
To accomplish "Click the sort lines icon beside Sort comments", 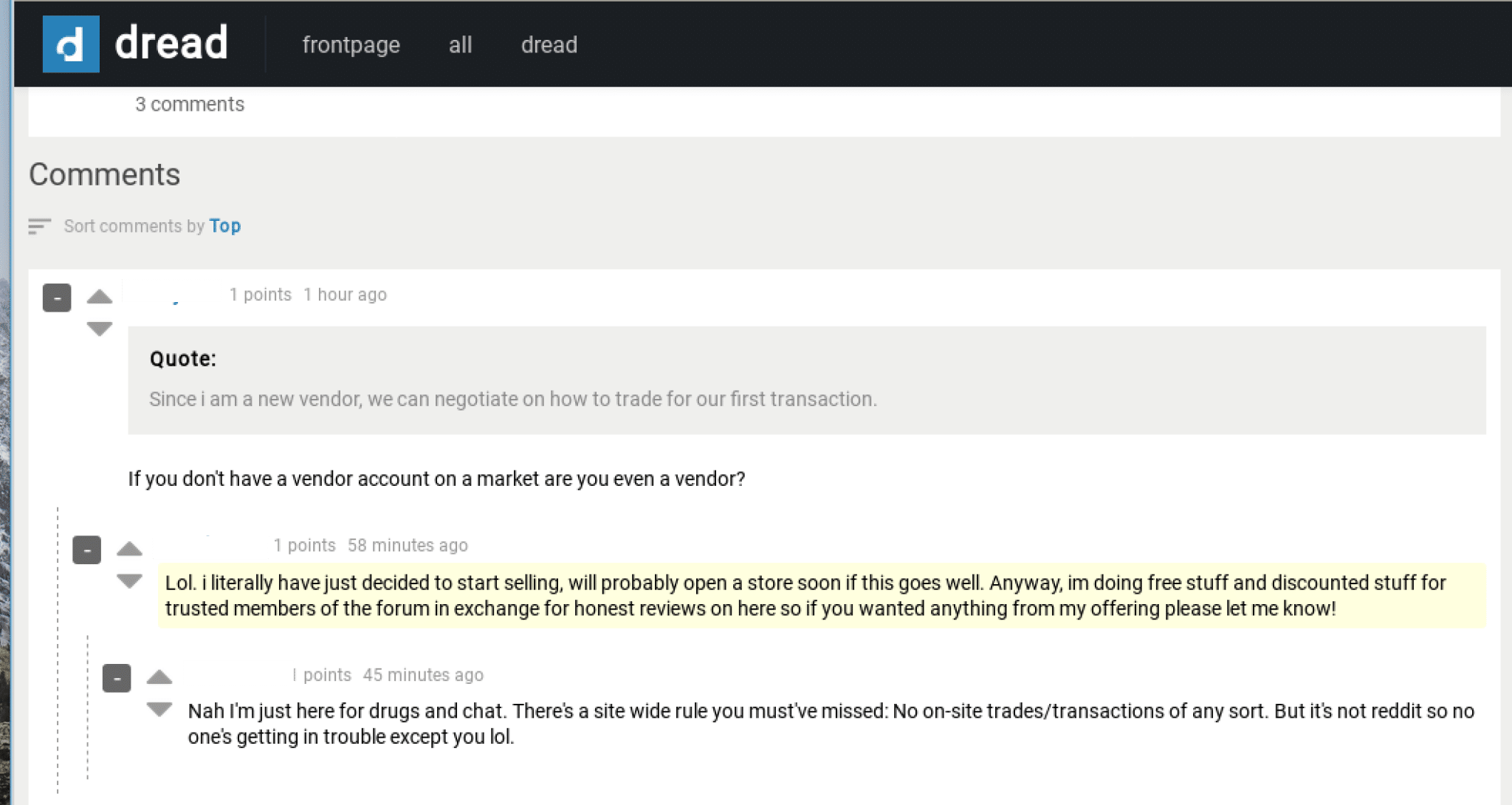I will 39,226.
